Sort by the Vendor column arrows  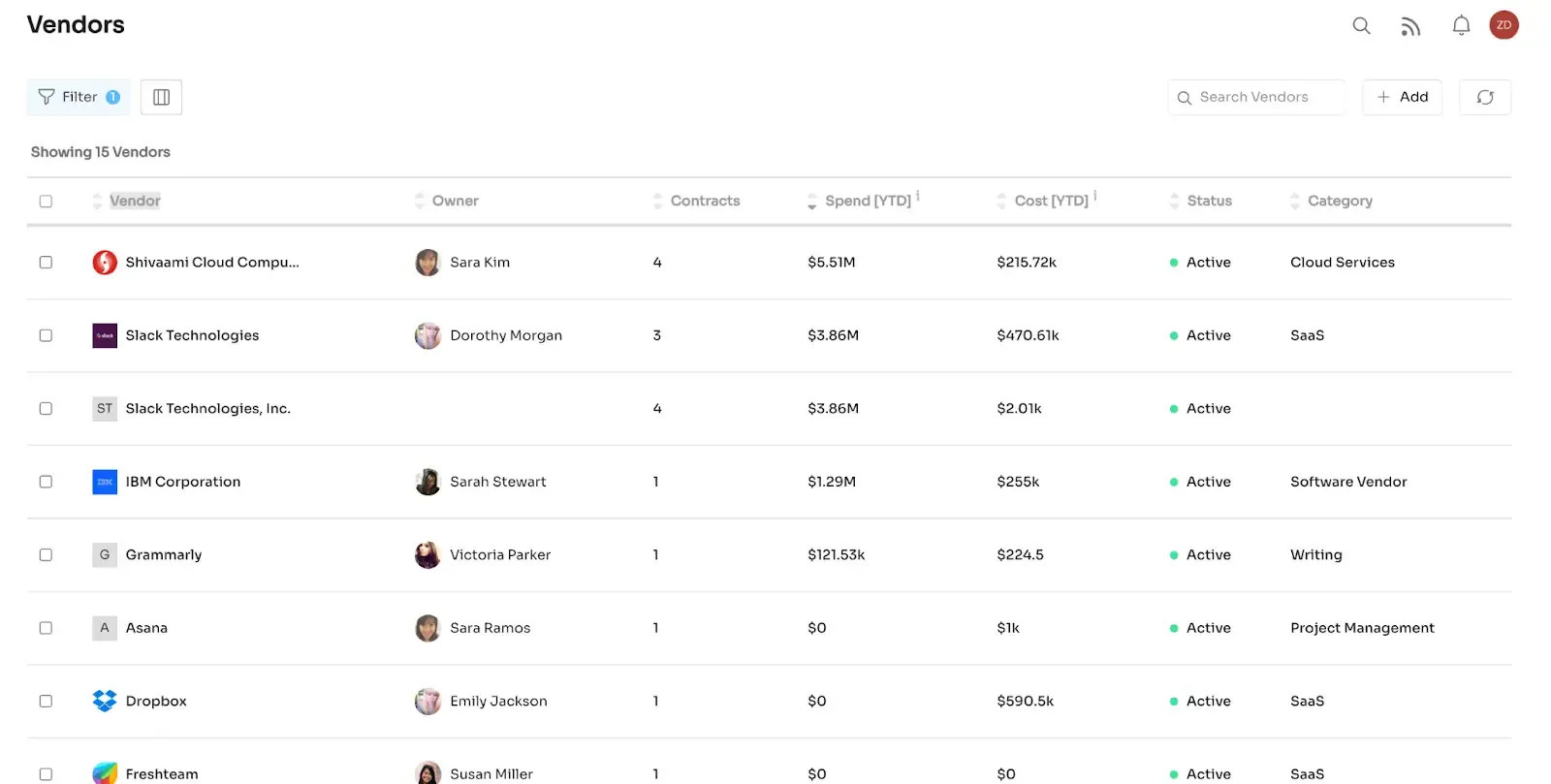(97, 201)
